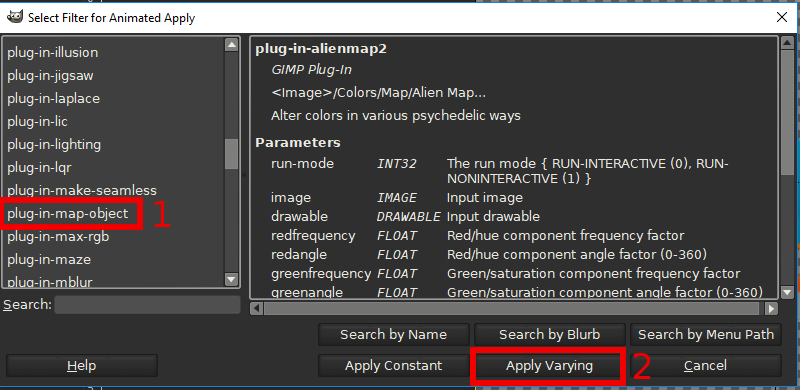Click the Parameters section heading
Viewport: 800px width, 390px height.
pos(297,142)
